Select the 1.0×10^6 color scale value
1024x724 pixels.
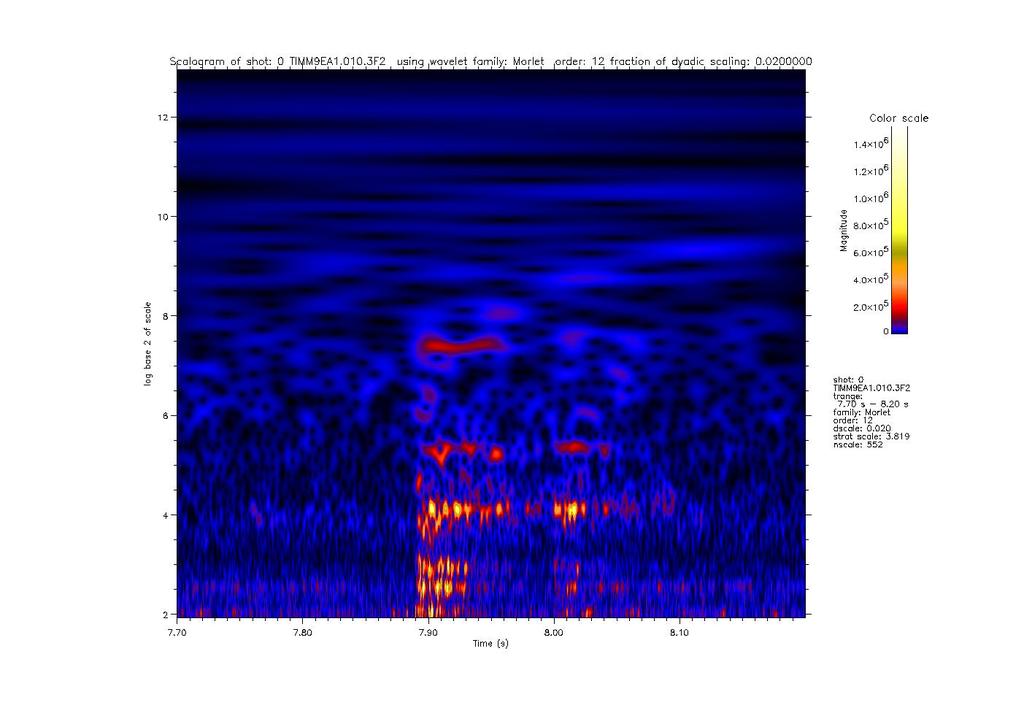click(x=871, y=197)
